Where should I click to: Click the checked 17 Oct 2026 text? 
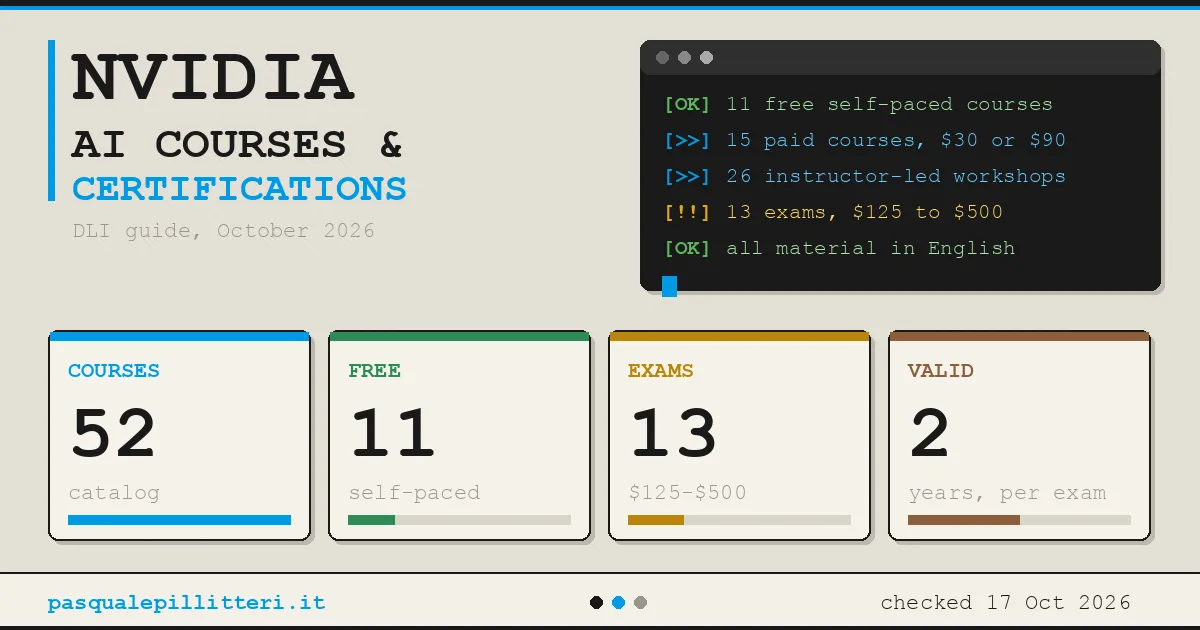(x=1006, y=603)
